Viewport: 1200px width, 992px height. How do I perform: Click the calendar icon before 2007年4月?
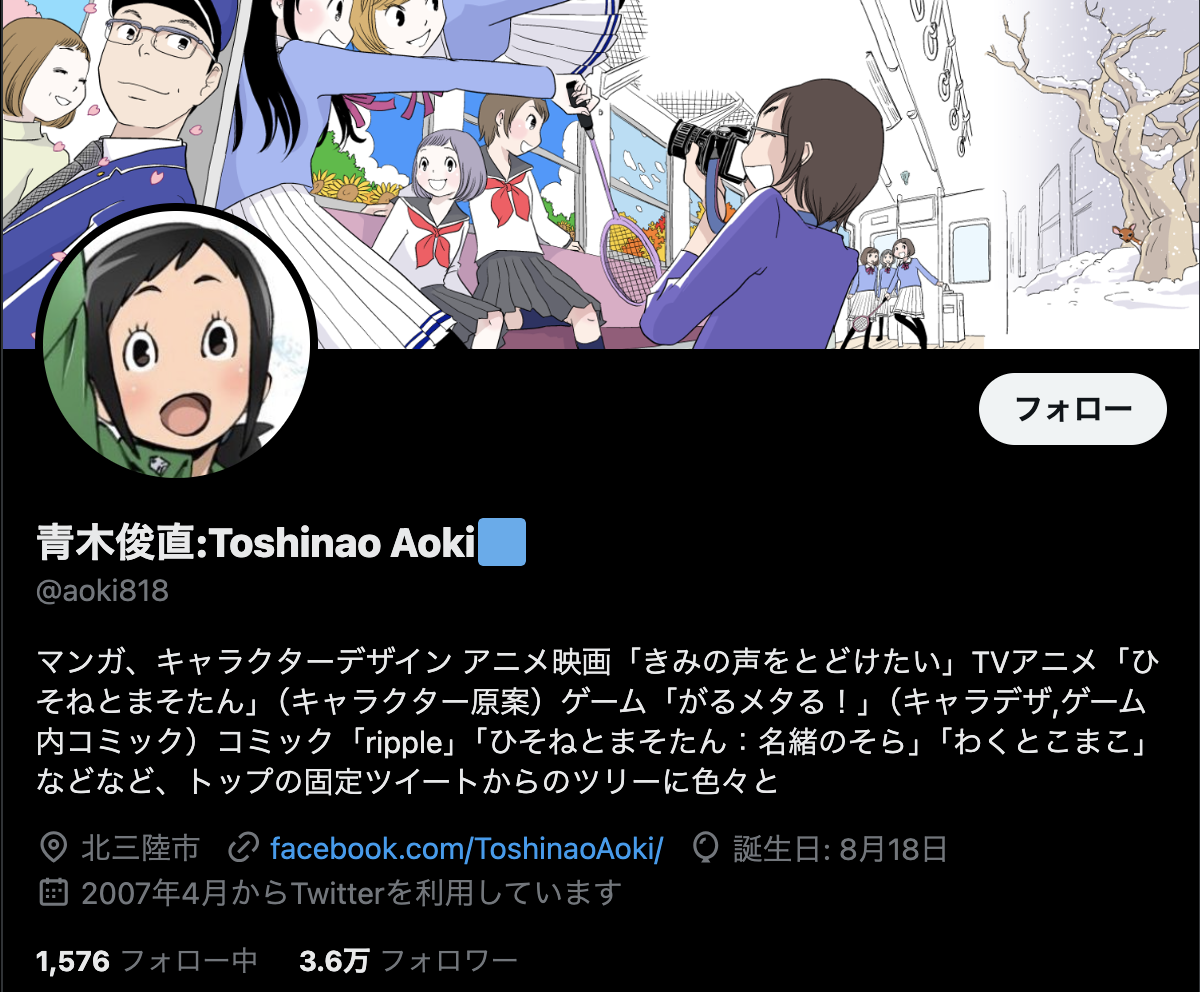click(52, 892)
